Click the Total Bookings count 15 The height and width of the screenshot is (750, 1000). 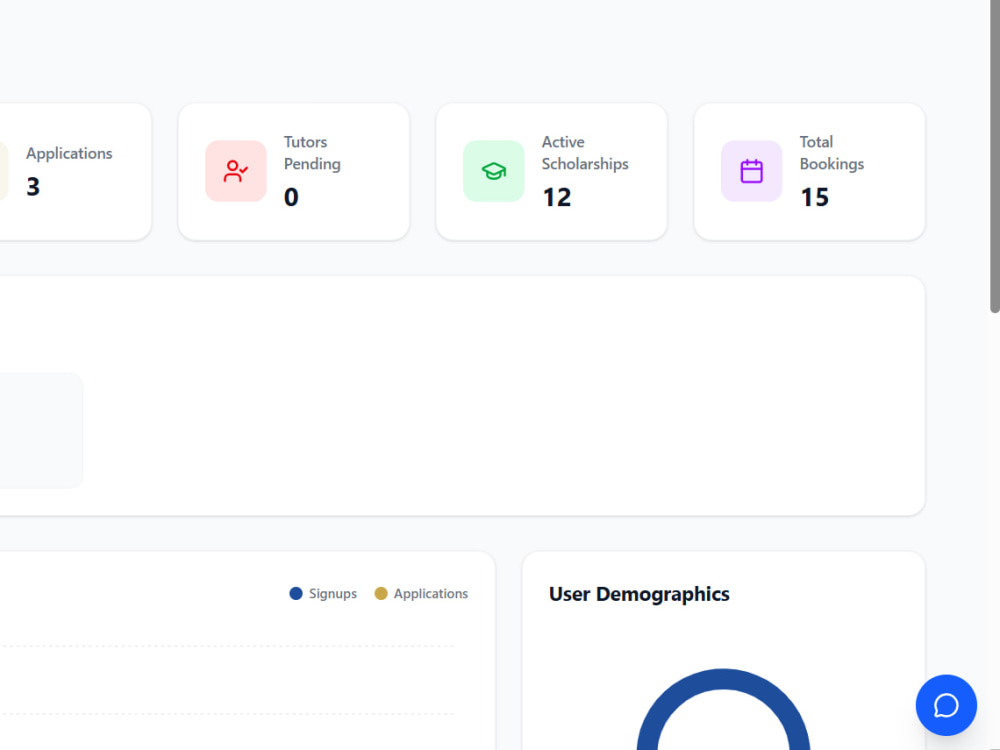click(x=814, y=197)
